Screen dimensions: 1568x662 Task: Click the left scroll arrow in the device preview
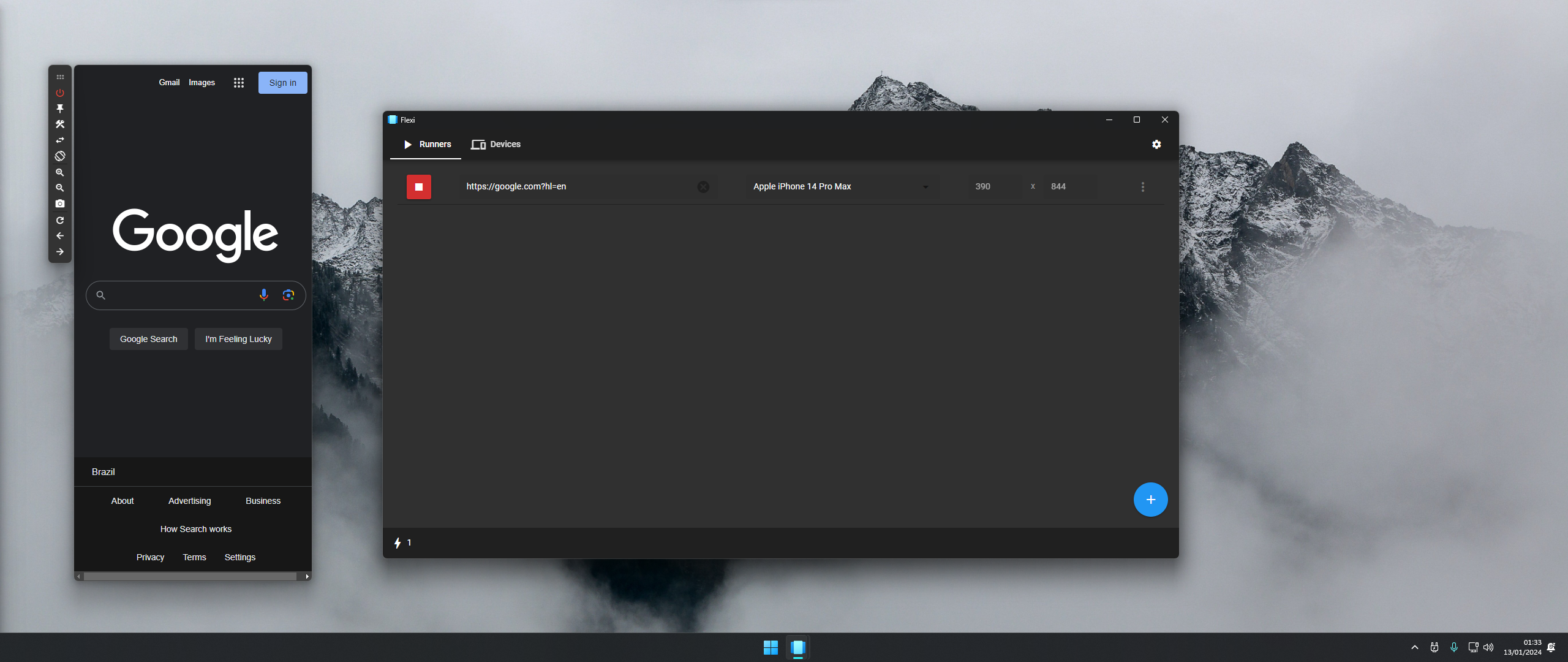point(78,577)
